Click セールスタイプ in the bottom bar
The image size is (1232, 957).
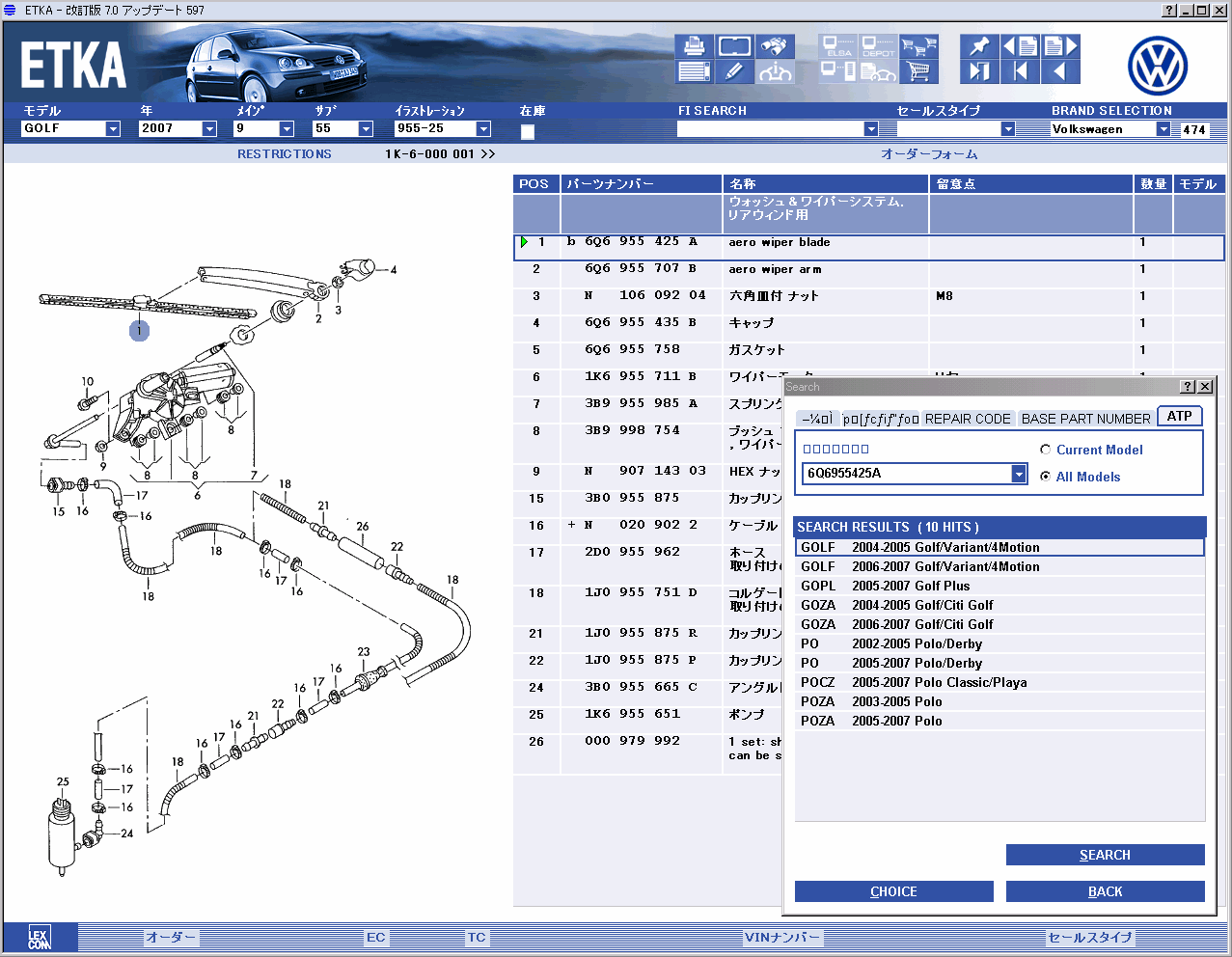1090,937
